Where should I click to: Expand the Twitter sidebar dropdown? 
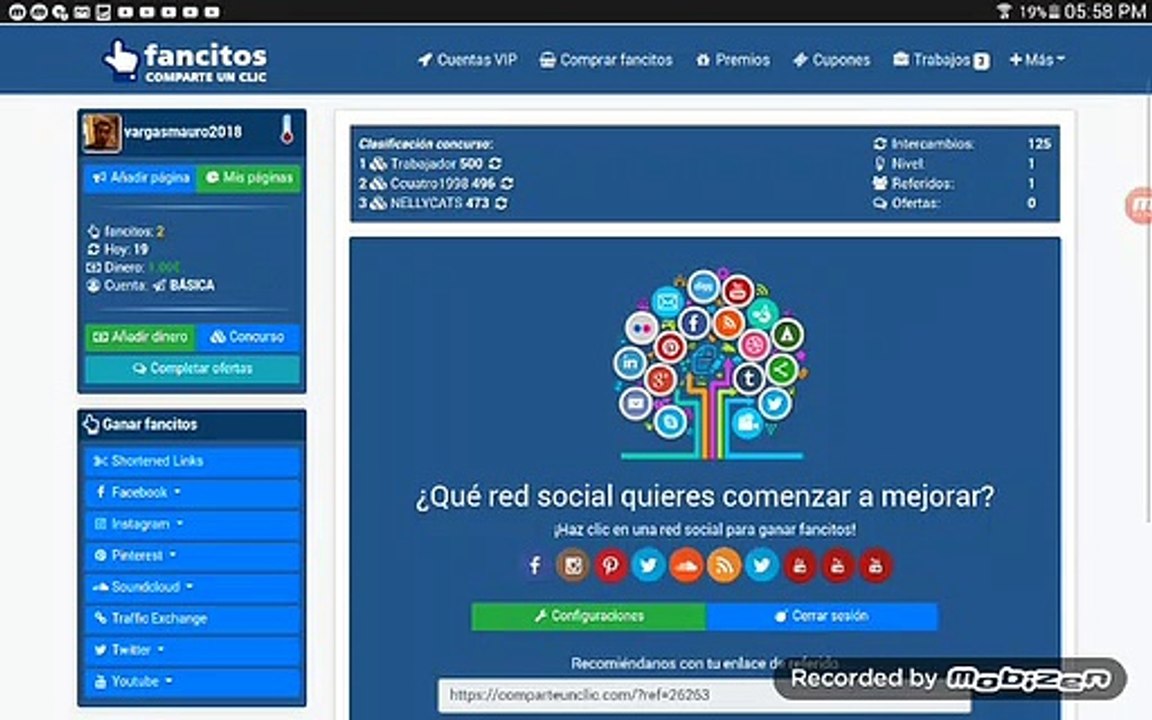click(192, 650)
